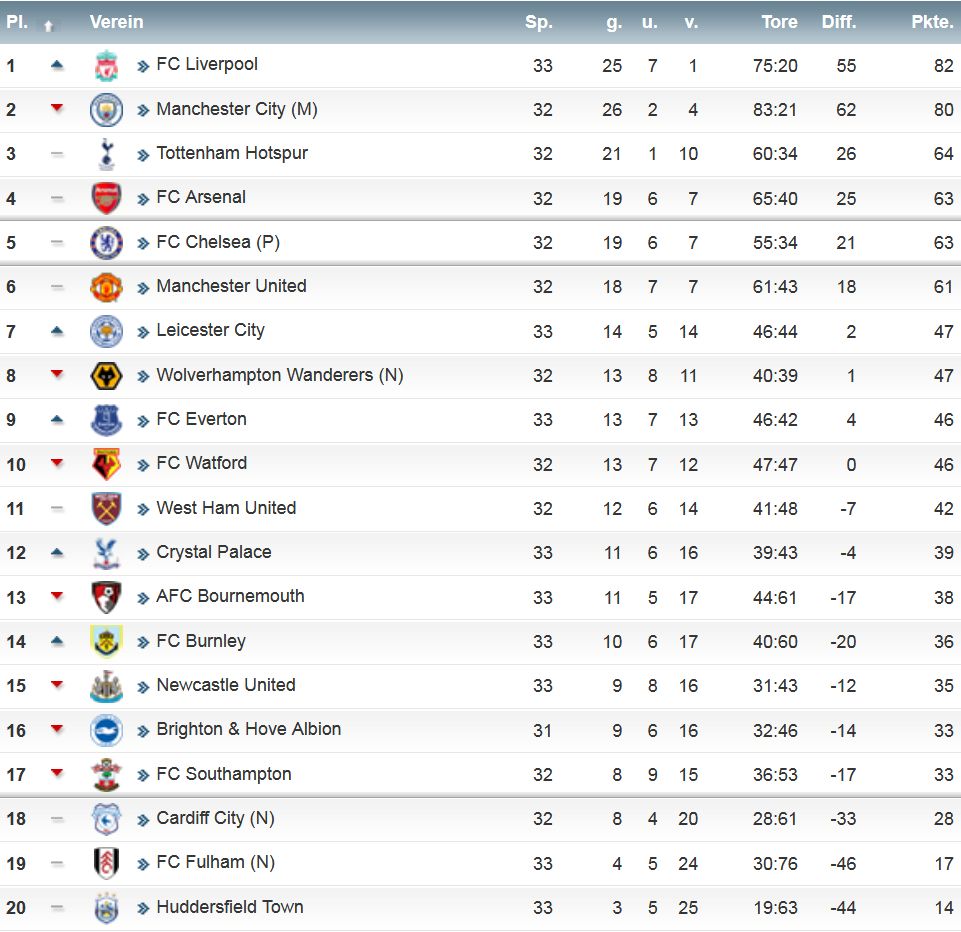Open the Leicester City team link

pos(210,330)
